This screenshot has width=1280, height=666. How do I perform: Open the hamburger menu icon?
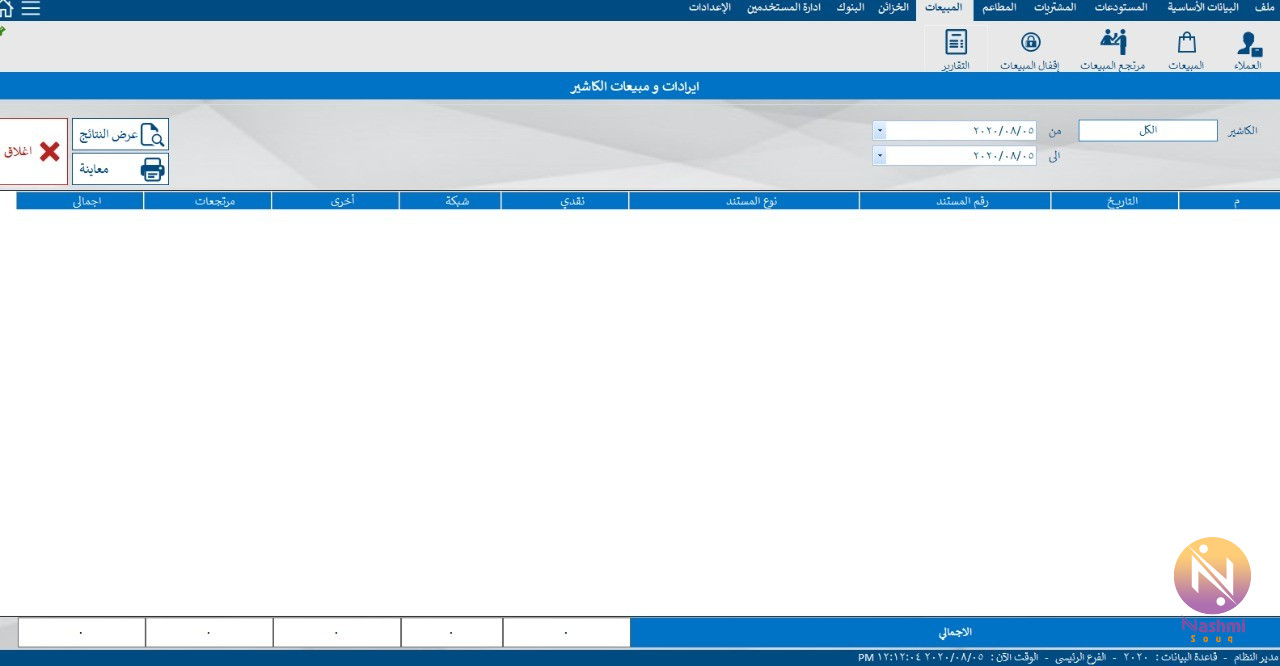point(31,9)
